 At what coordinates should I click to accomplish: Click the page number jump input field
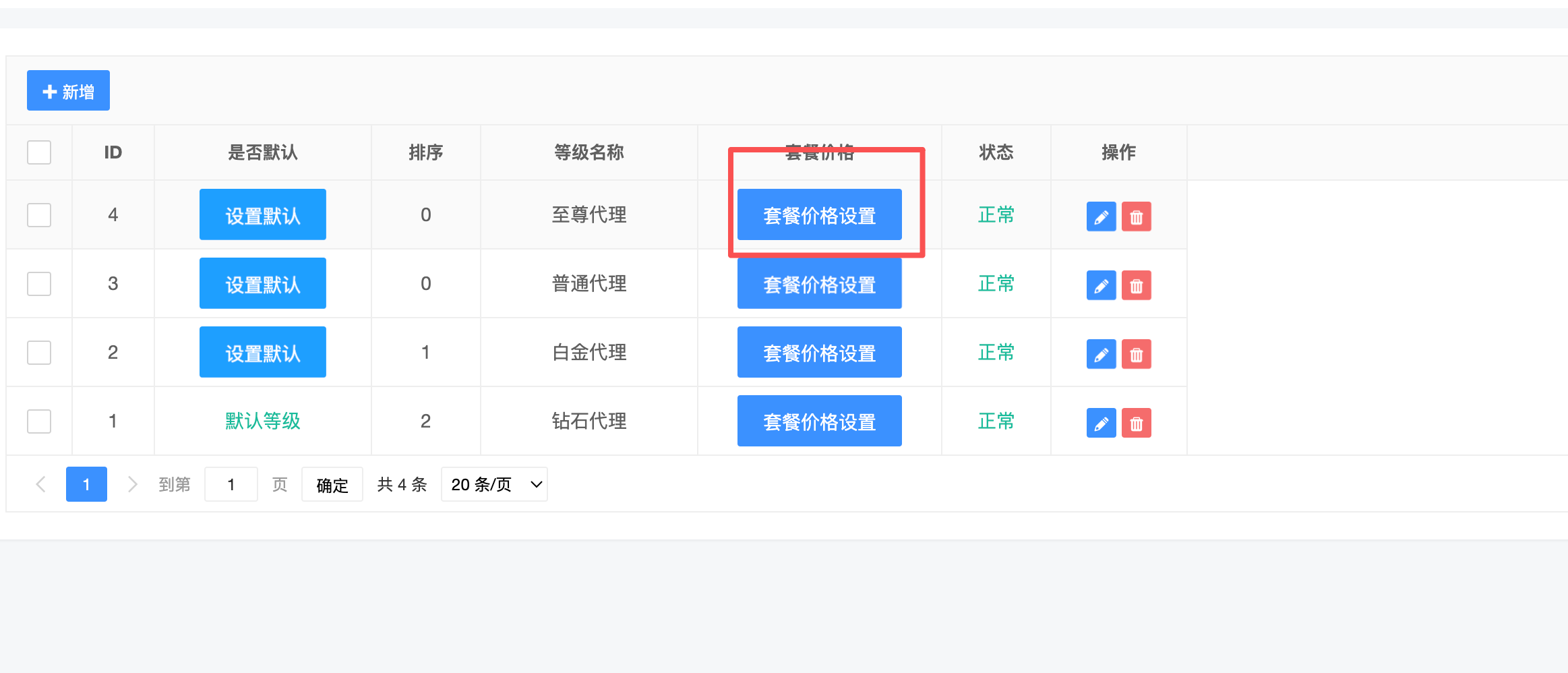click(x=231, y=484)
